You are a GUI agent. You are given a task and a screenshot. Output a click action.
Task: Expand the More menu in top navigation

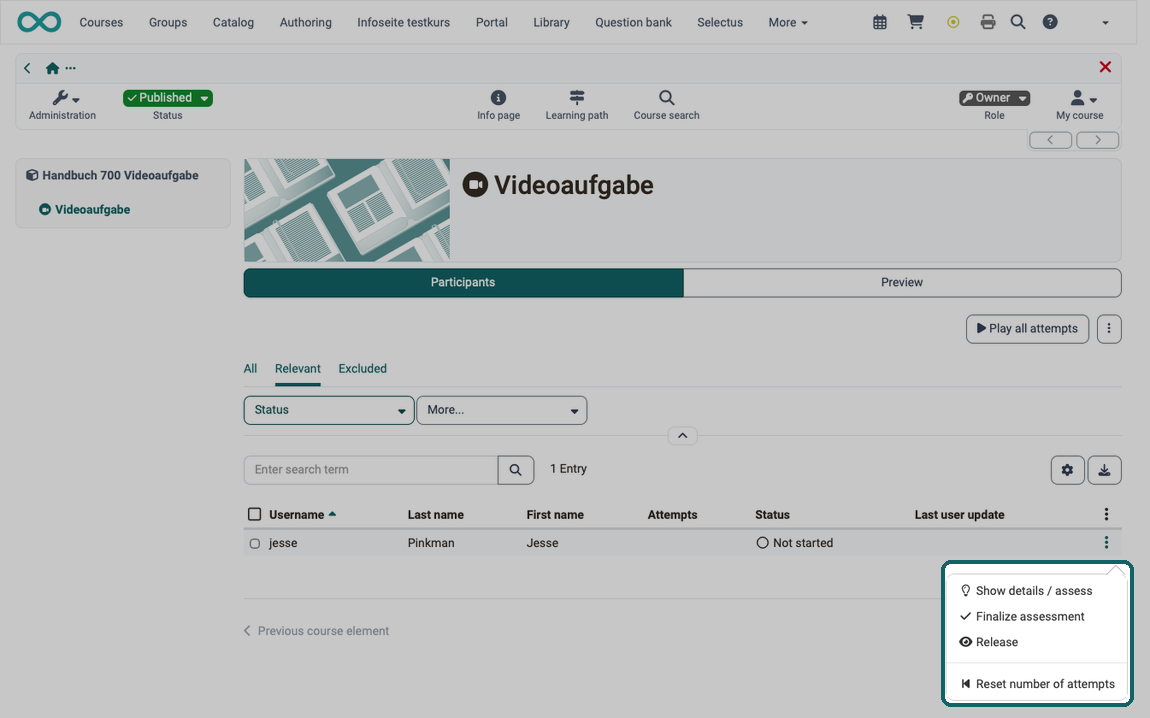click(788, 23)
